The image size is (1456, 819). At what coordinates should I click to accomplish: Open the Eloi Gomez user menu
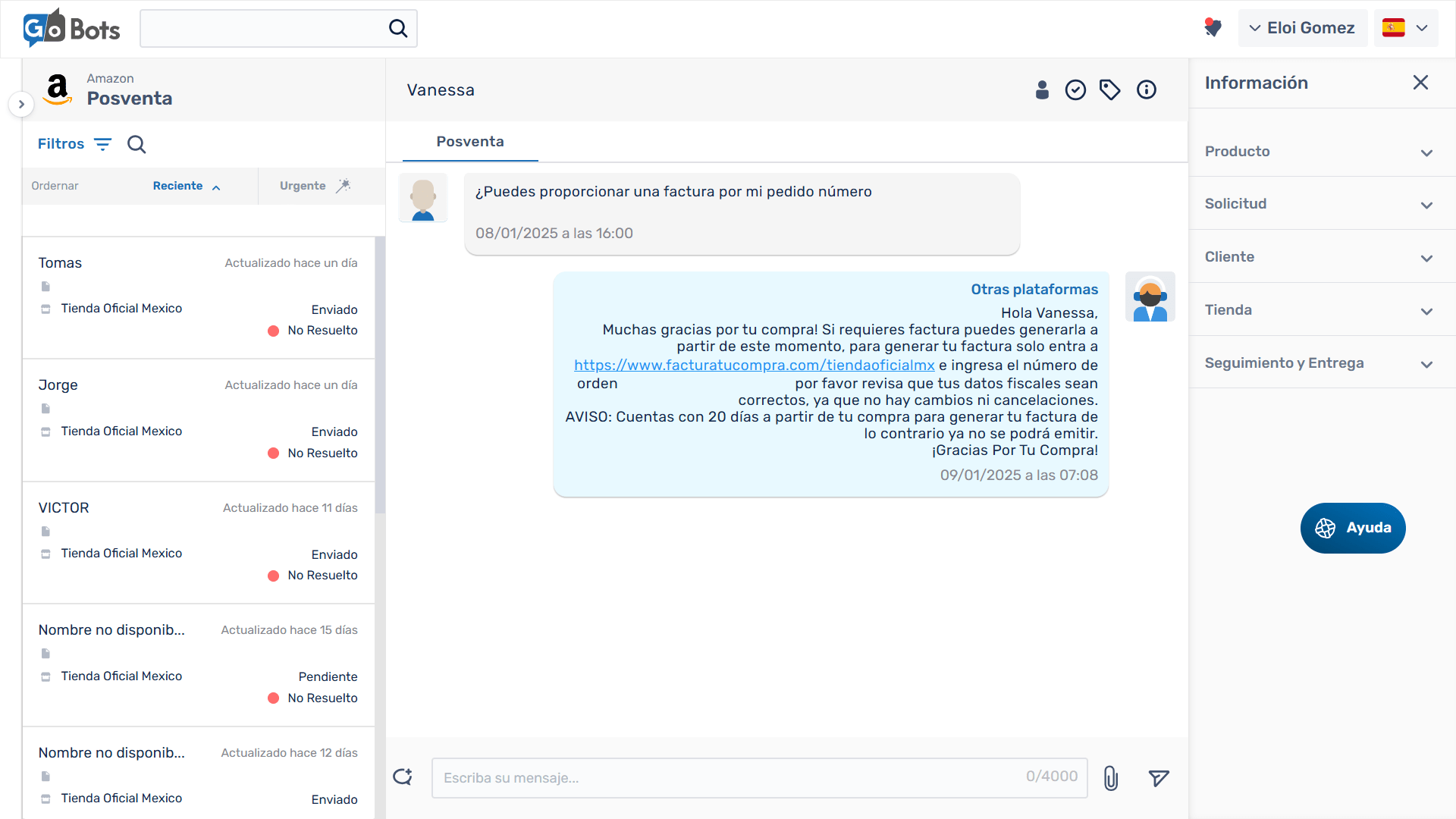click(1302, 28)
